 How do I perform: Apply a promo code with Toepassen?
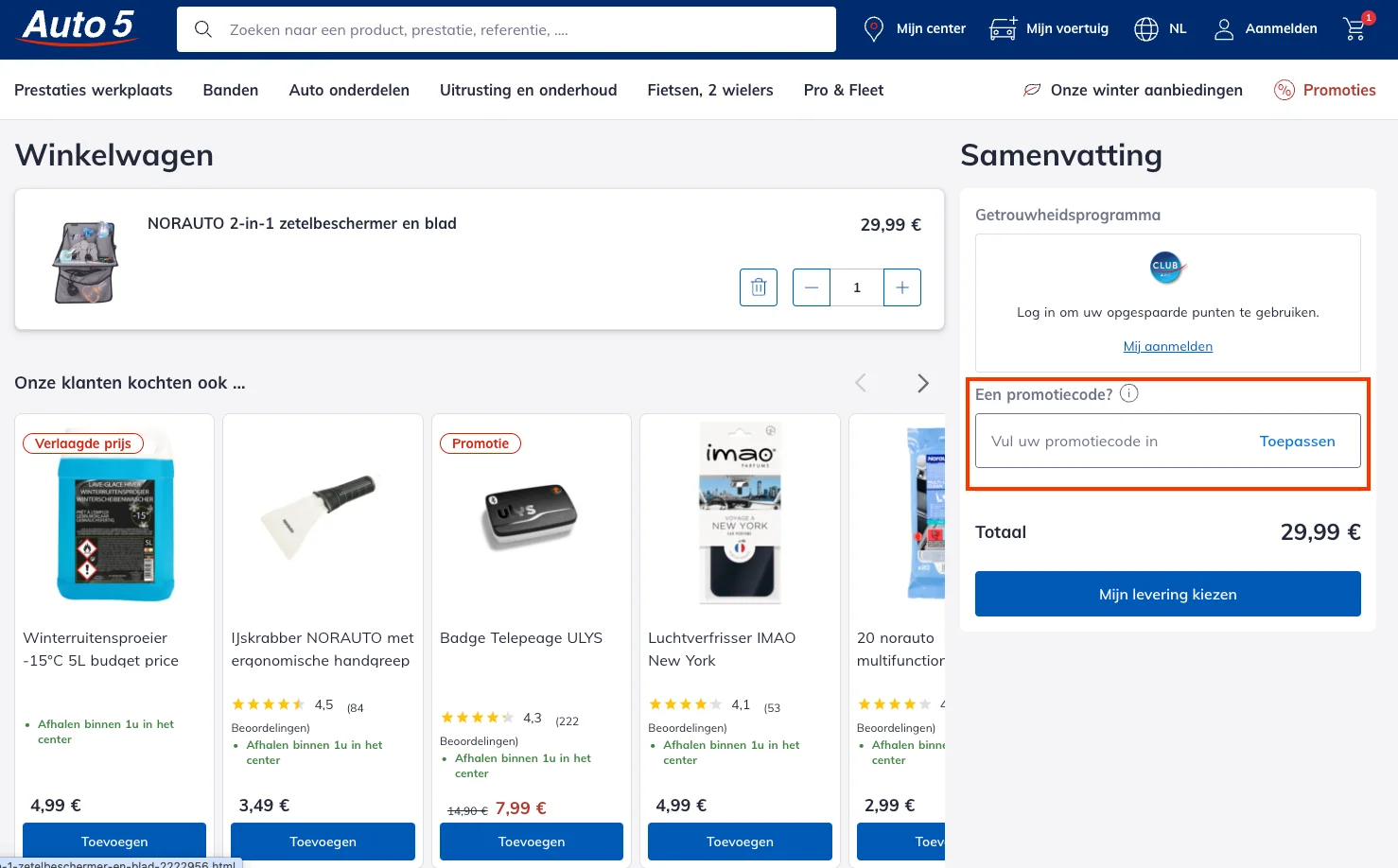(x=1297, y=441)
